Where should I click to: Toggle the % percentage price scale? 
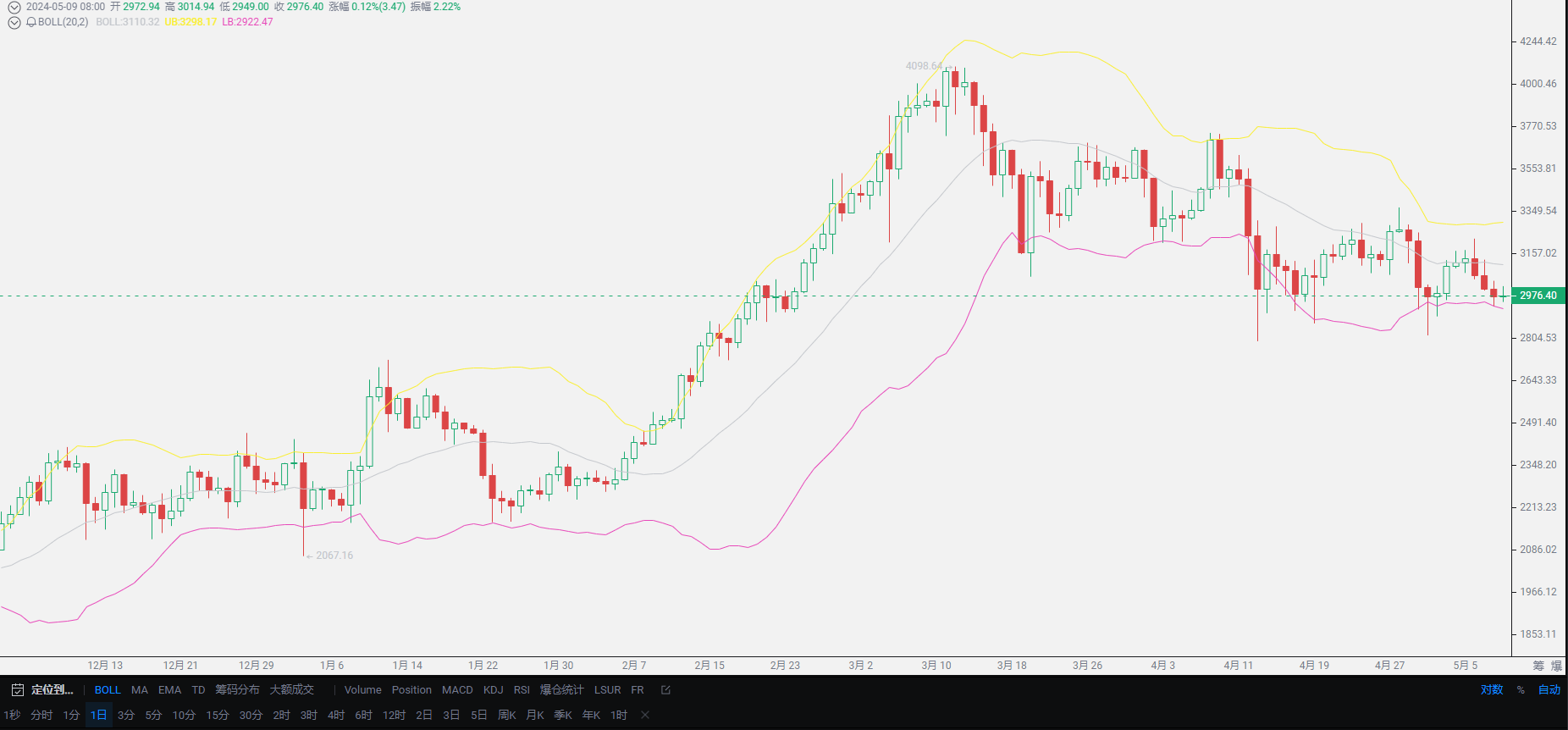(1521, 690)
